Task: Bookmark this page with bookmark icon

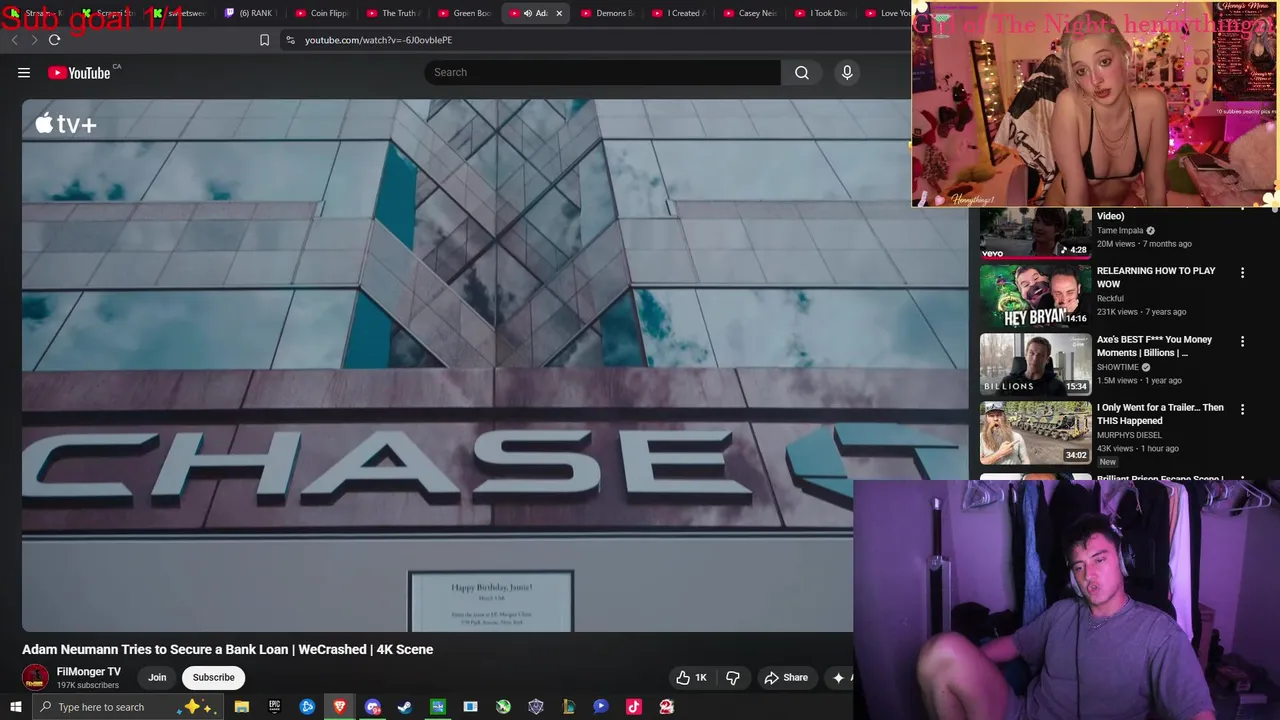Action: tap(264, 40)
